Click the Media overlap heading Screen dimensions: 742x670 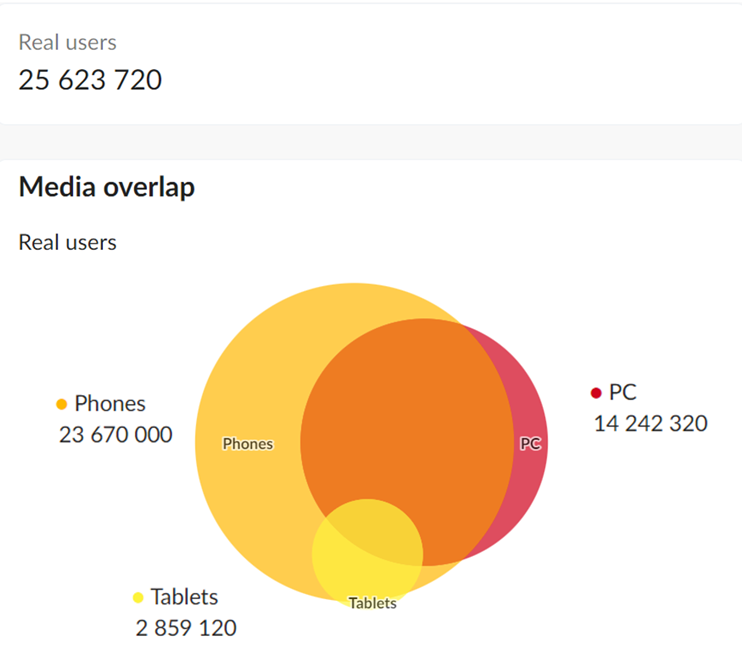click(107, 187)
